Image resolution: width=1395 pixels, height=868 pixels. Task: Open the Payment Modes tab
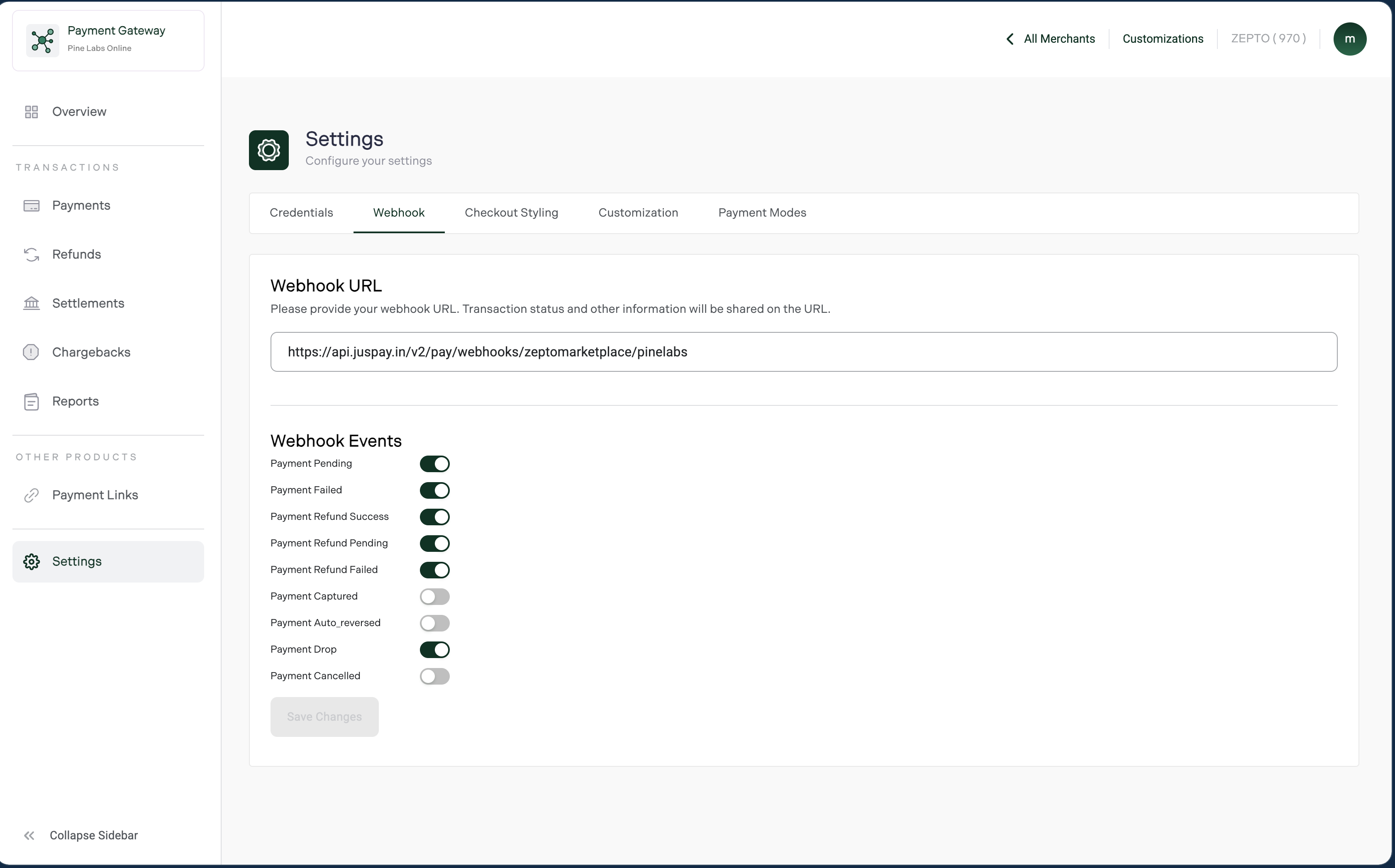click(x=762, y=212)
